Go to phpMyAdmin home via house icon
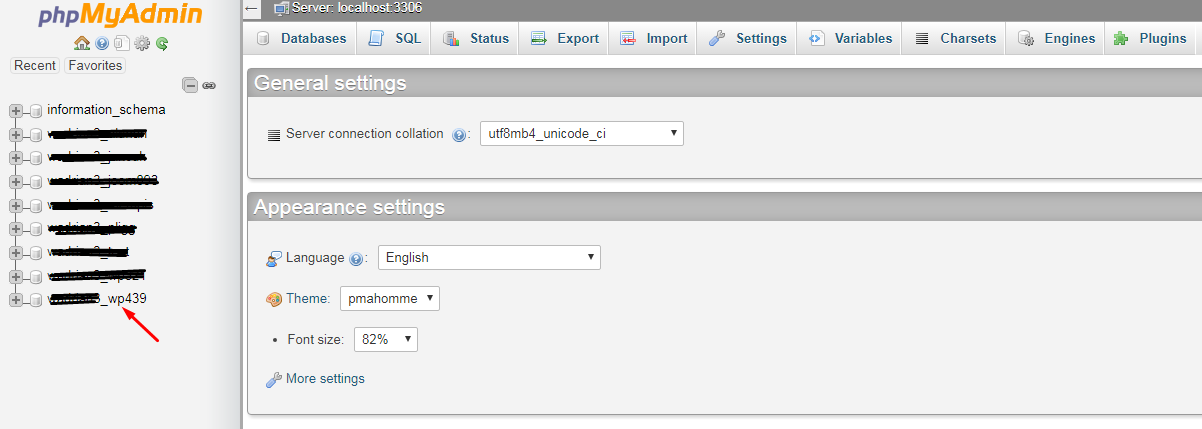 tap(82, 44)
